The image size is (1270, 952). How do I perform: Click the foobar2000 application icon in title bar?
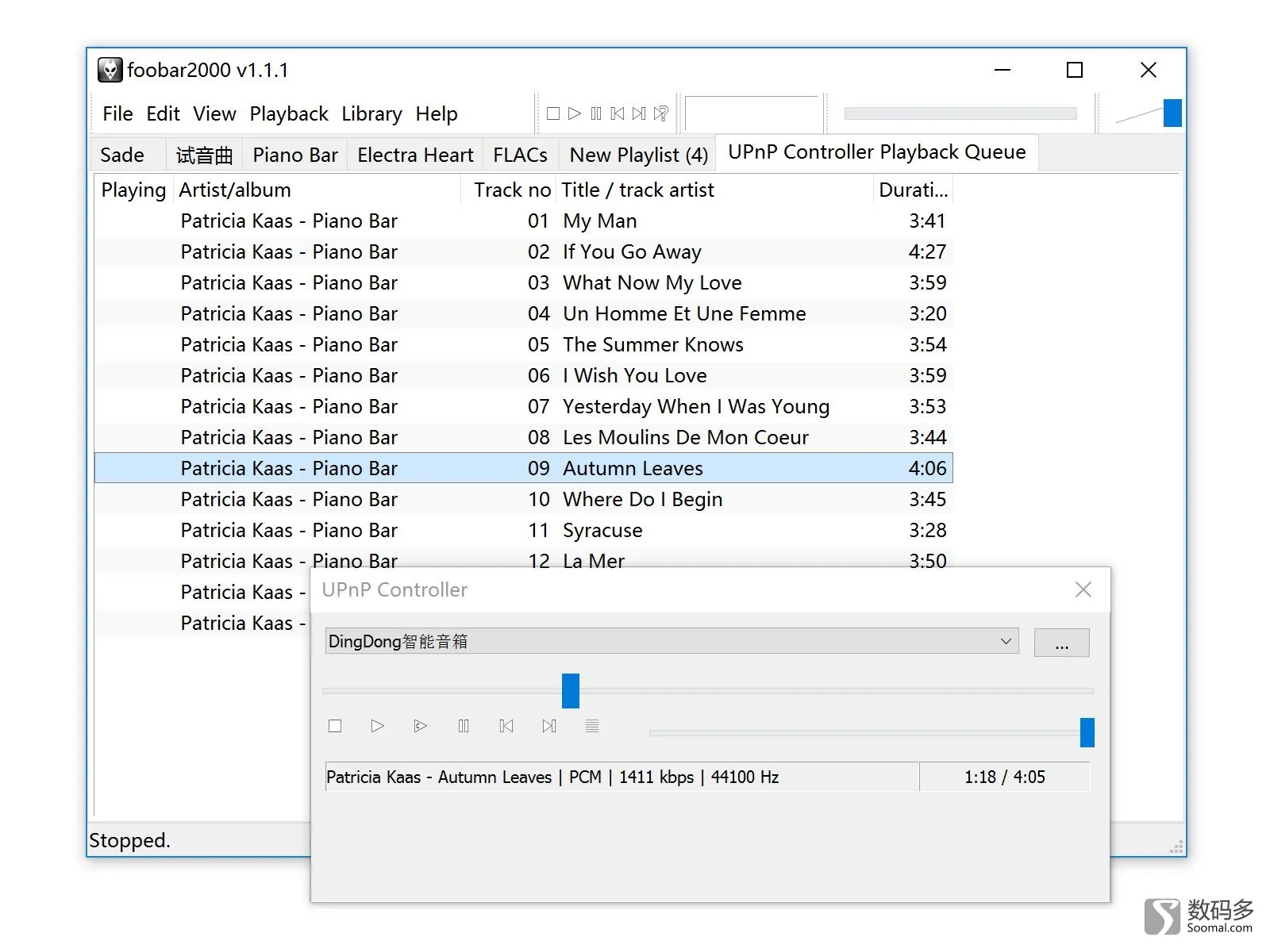[110, 70]
